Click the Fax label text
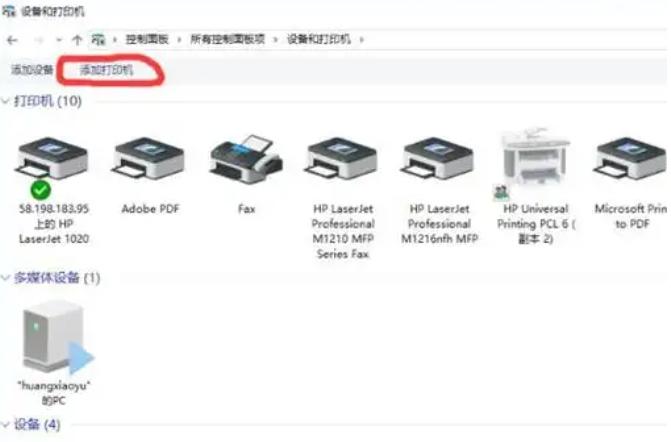 click(x=246, y=209)
